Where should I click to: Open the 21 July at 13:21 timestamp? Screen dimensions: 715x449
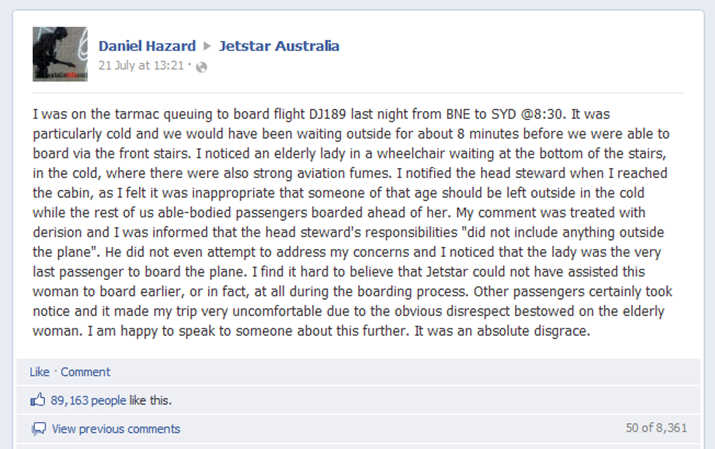click(x=141, y=66)
